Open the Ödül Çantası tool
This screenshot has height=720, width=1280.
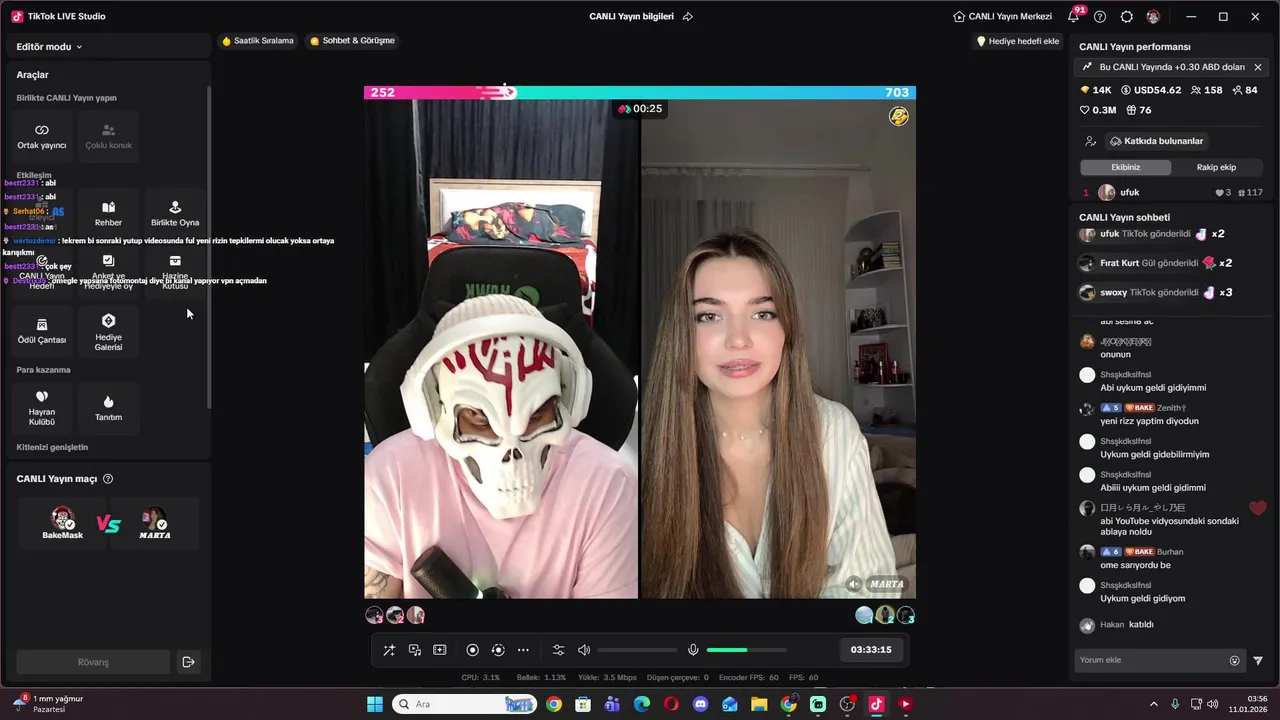click(42, 331)
